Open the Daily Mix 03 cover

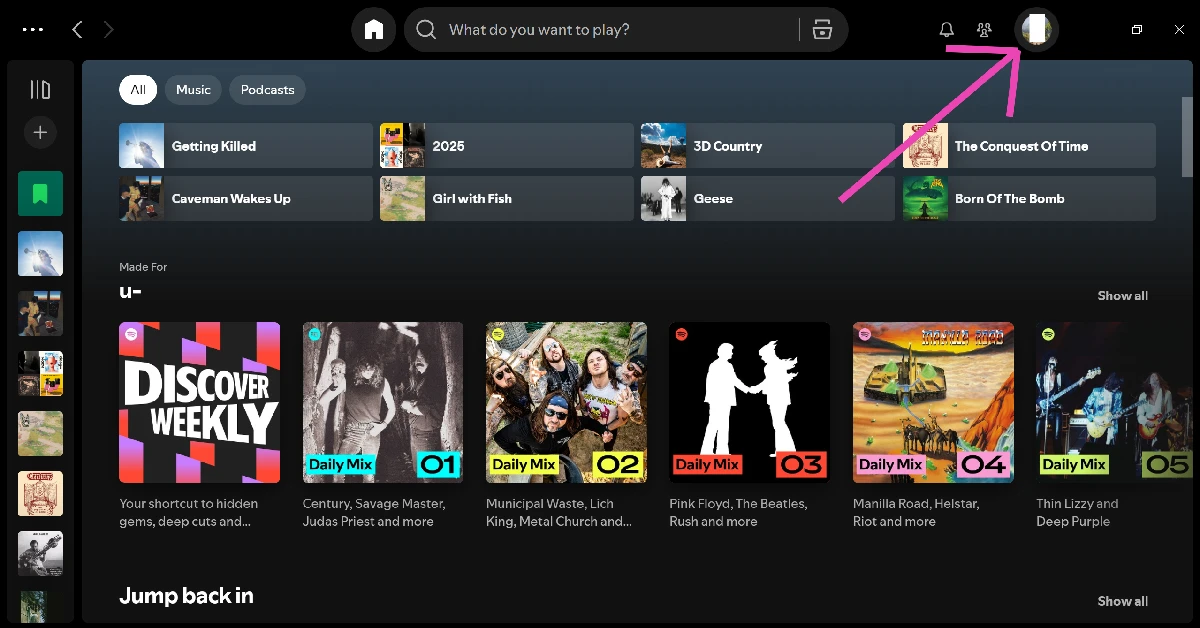750,402
